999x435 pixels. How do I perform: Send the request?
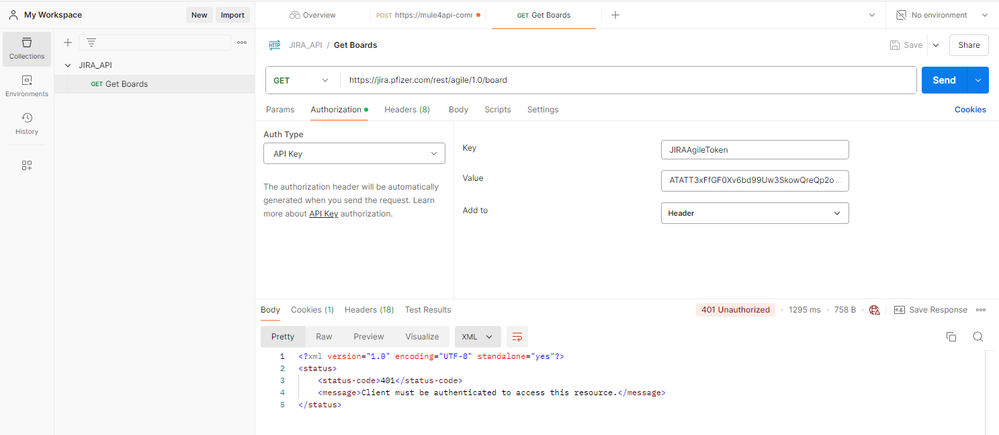(x=944, y=80)
